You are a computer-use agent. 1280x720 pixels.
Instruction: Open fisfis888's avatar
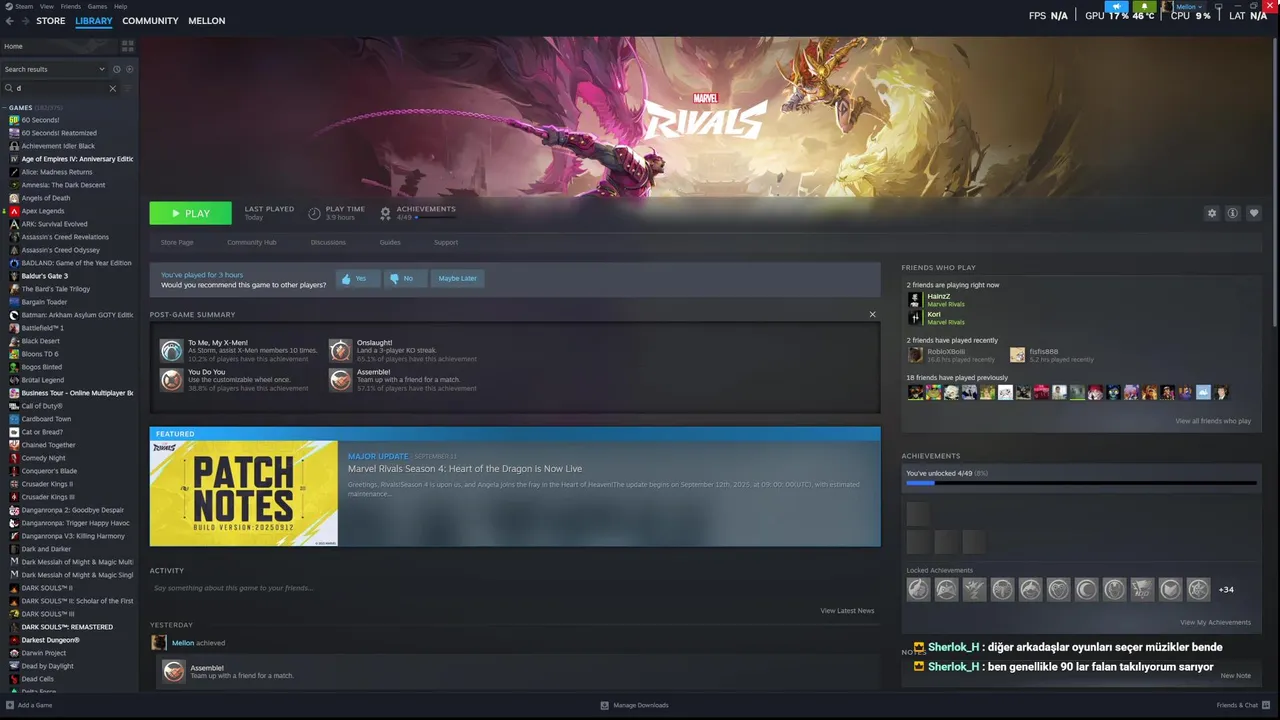[1017, 354]
